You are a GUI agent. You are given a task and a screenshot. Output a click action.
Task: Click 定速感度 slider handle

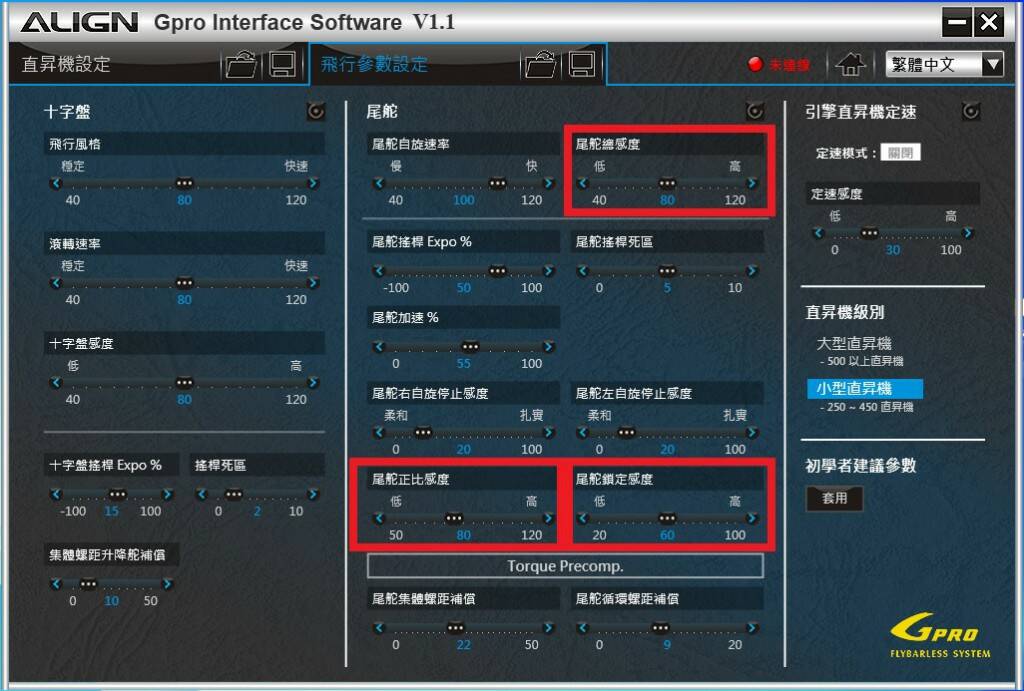tap(869, 233)
